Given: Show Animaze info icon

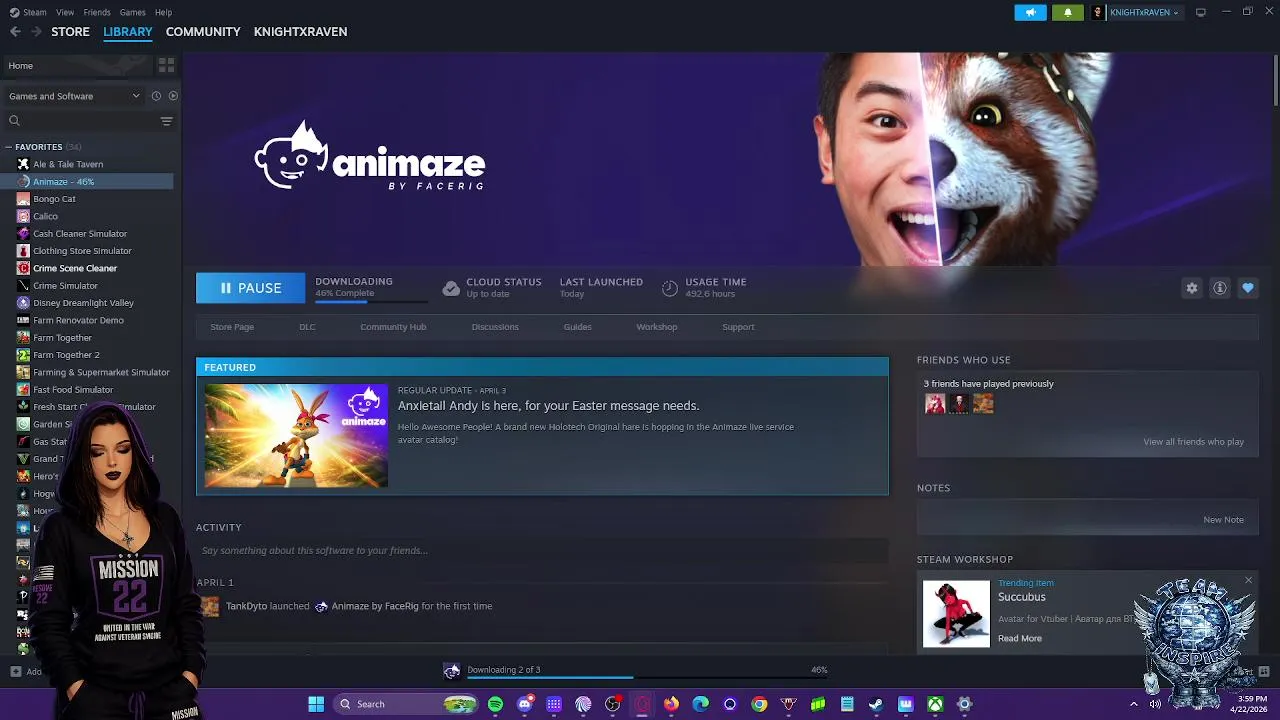Looking at the screenshot, I should point(1220,288).
